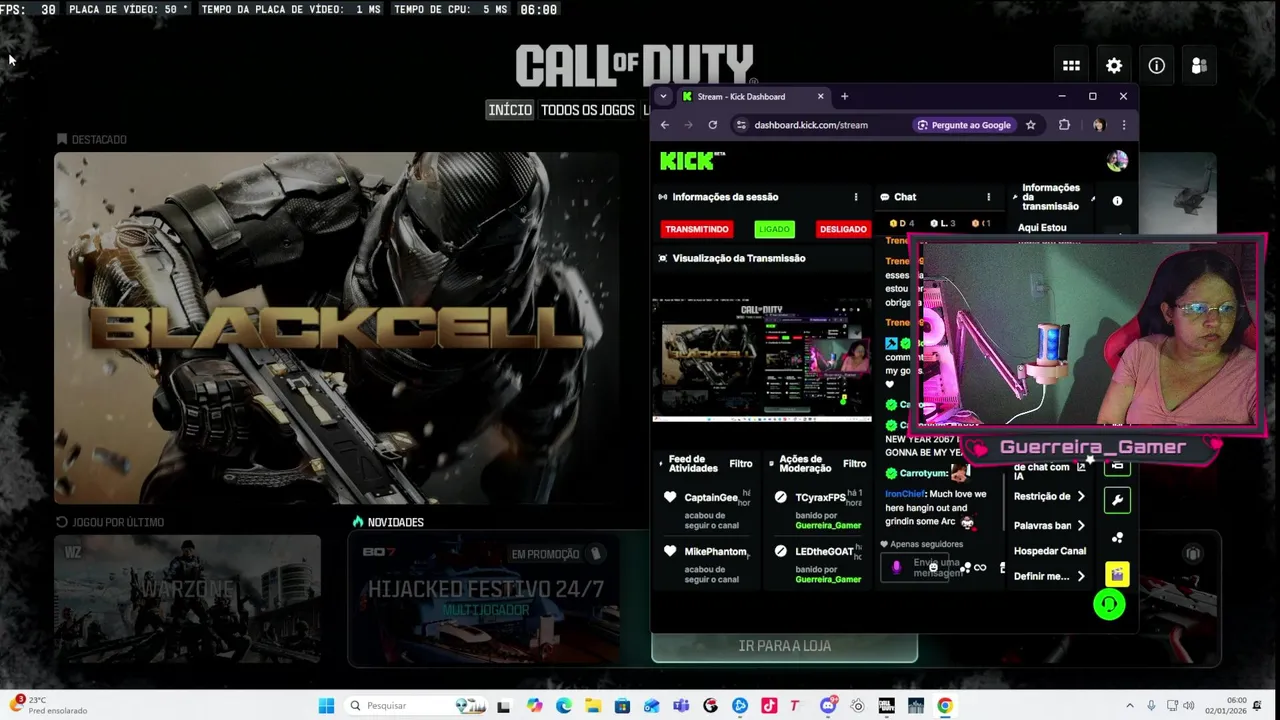Select MikePhantom activity entry
The image size is (1280, 720).
click(708, 564)
